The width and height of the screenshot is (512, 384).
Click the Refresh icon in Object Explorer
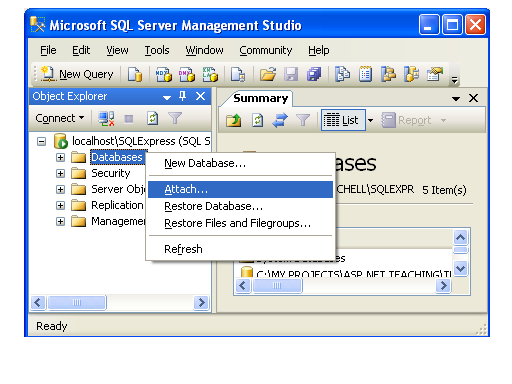[x=152, y=118]
